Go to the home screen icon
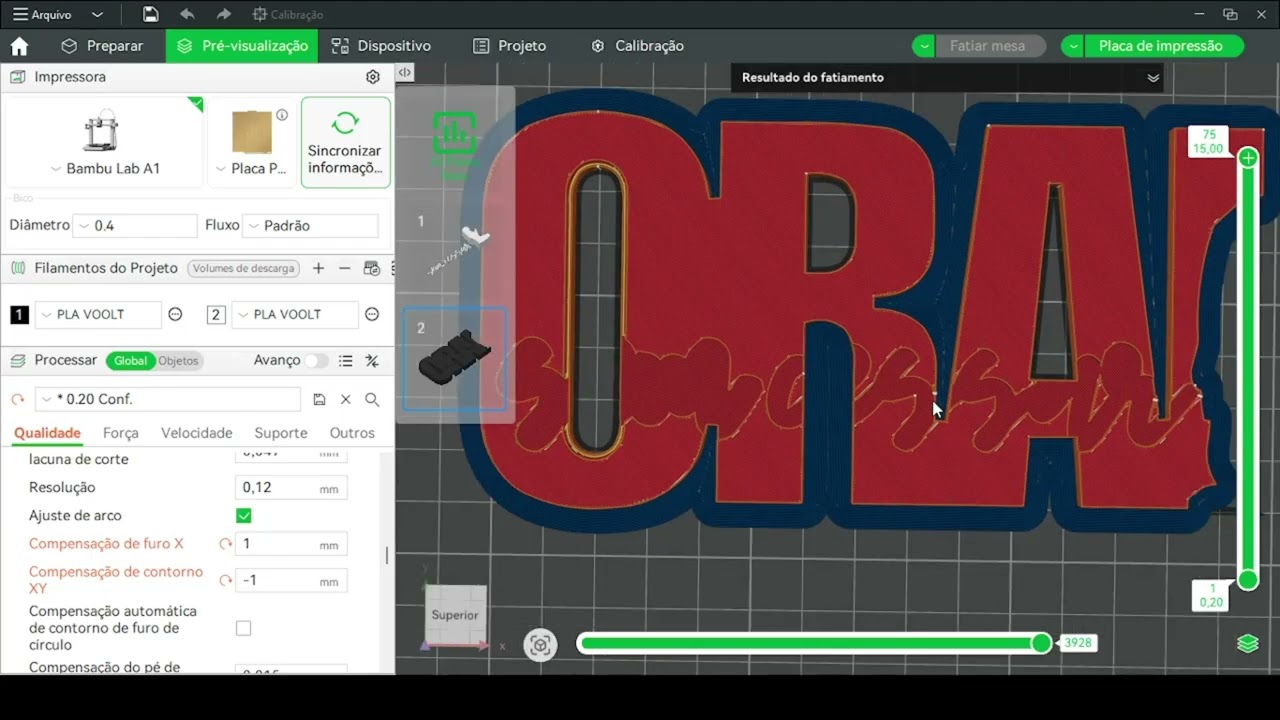Screen dimensions: 1280x720 pos(19,46)
